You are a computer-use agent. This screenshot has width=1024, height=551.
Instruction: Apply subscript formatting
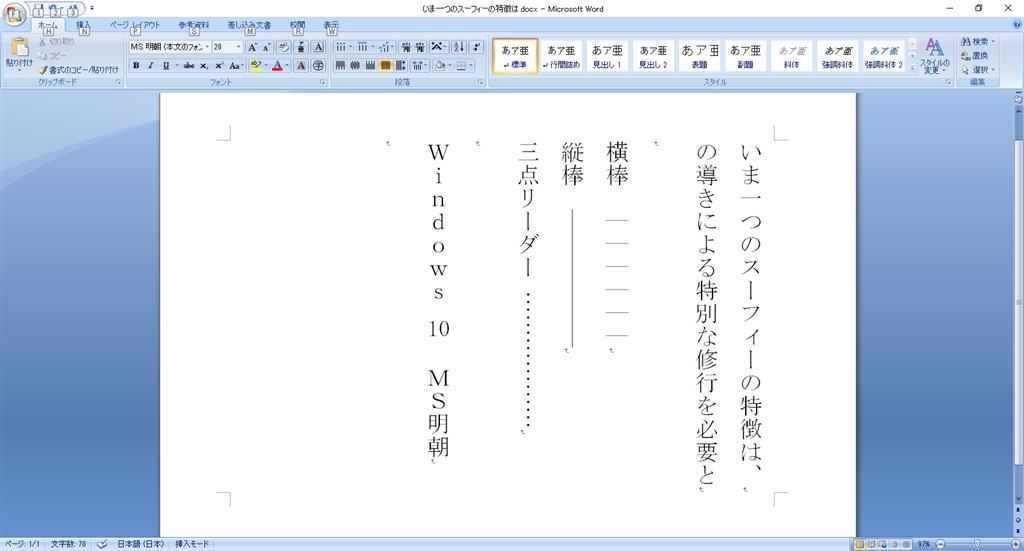pyautogui.click(x=204, y=65)
